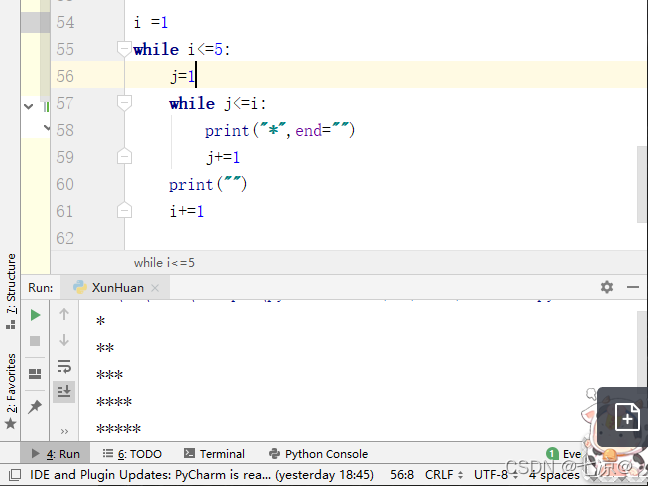Viewport: 648px width, 486px height.
Task: Toggle scroll to end of console
Action: click(64, 391)
